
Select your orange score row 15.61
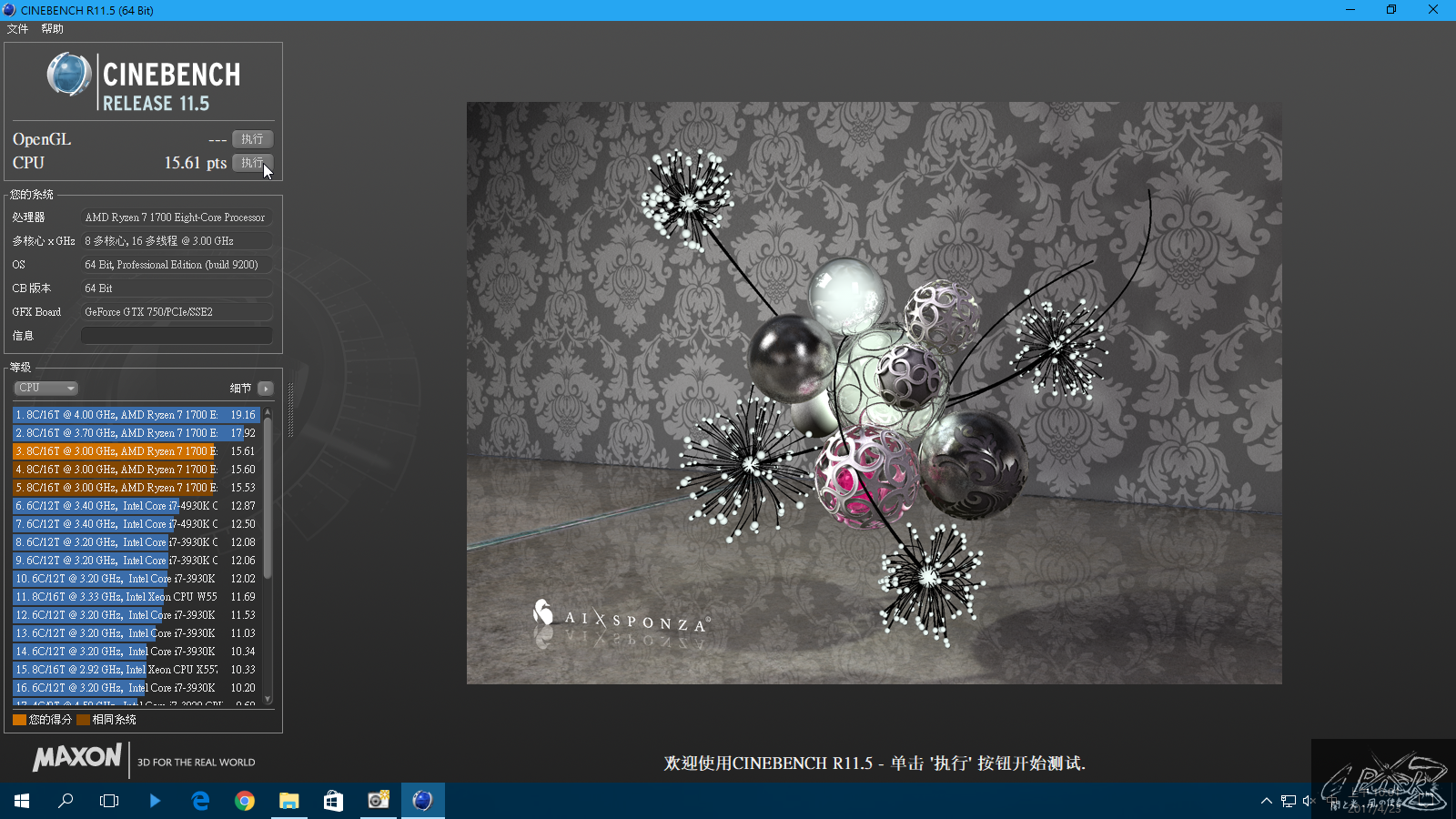(x=136, y=451)
